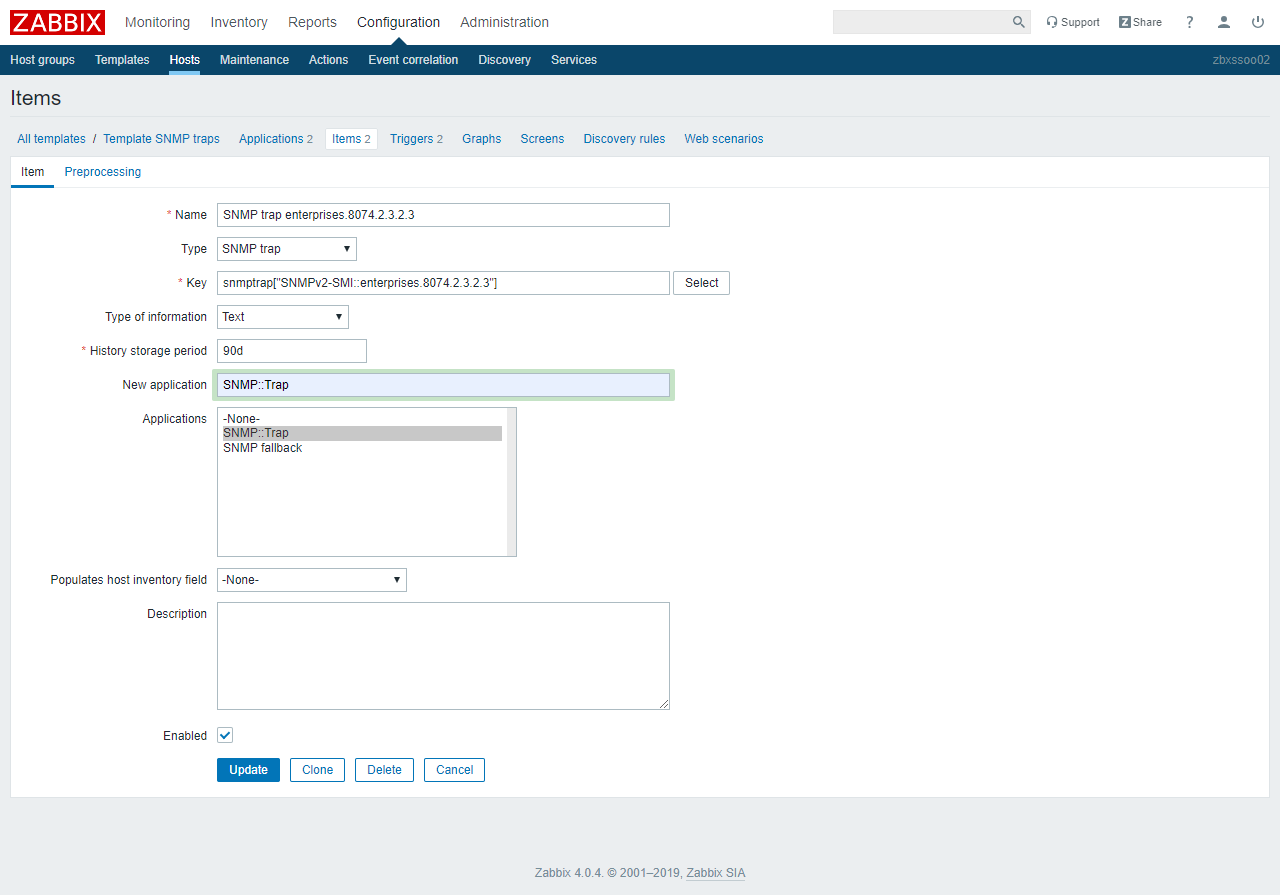The width and height of the screenshot is (1280, 895).
Task: Open the Administration menu
Action: 504,22
